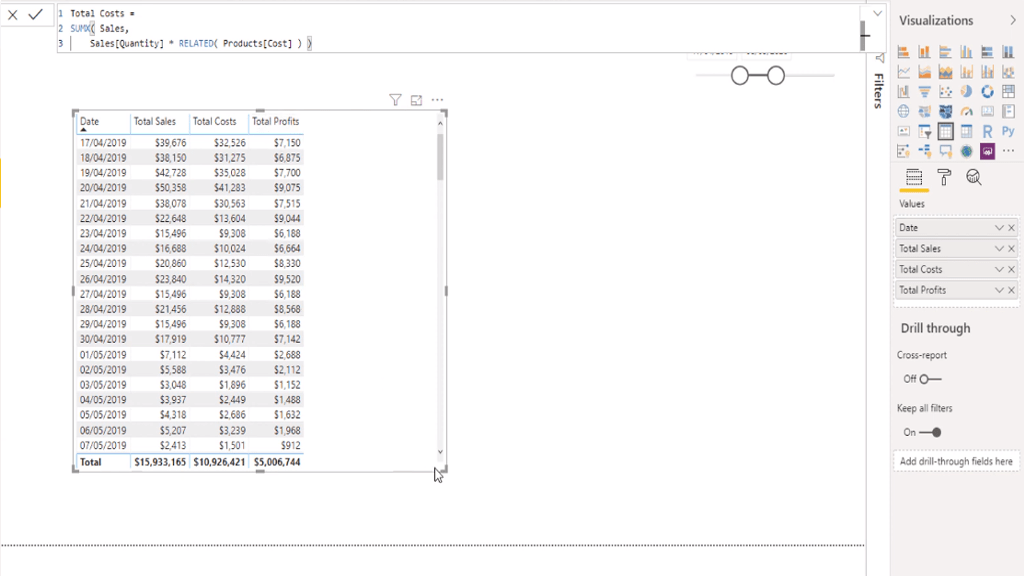Click the table vertical scrollbar thumb
Screen dimensions: 1024x576
440,157
